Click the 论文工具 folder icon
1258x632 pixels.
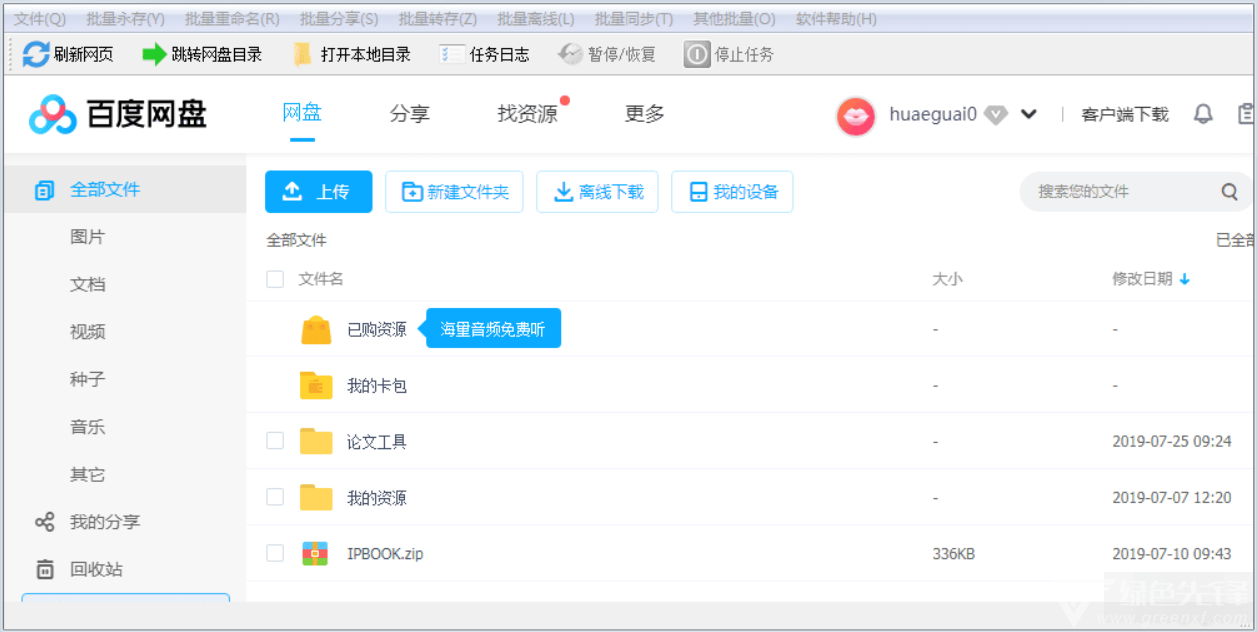(x=316, y=441)
